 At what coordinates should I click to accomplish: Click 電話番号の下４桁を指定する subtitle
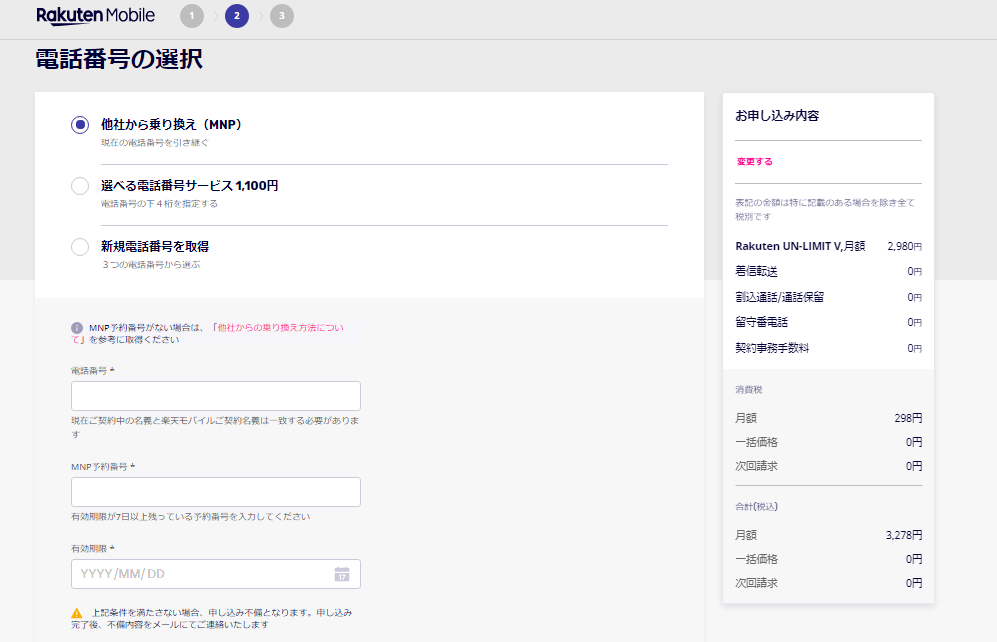pyautogui.click(x=160, y=204)
